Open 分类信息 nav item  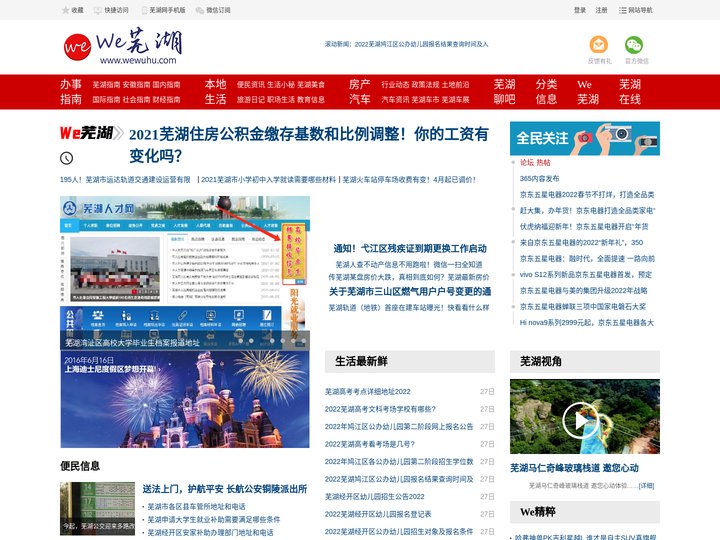click(546, 92)
